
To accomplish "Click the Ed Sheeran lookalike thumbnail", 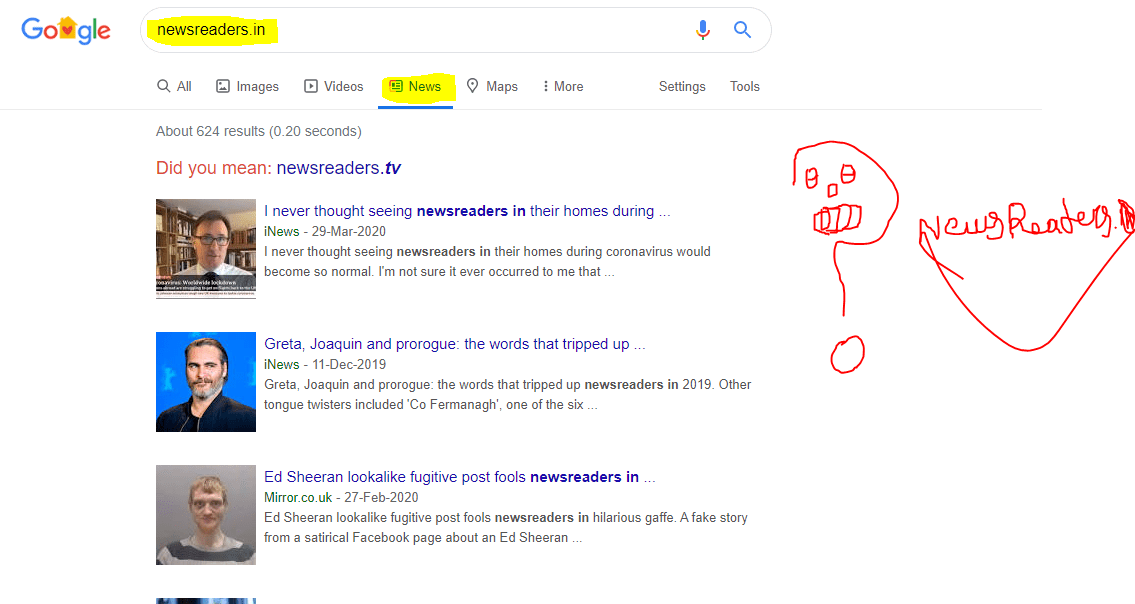I will pos(206,515).
